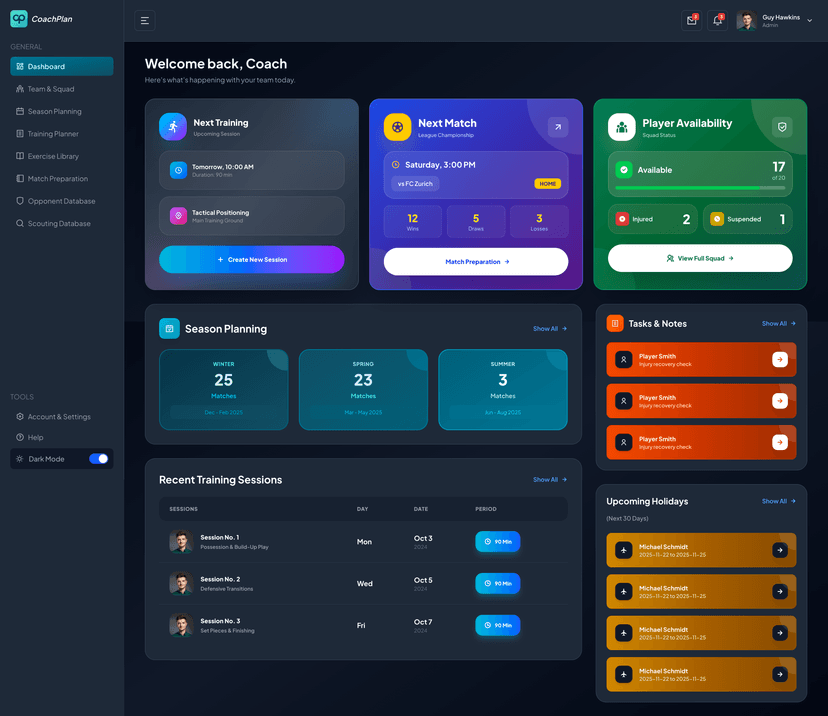
Task: Click the Tasks & Notes orange icon
Action: pos(615,323)
